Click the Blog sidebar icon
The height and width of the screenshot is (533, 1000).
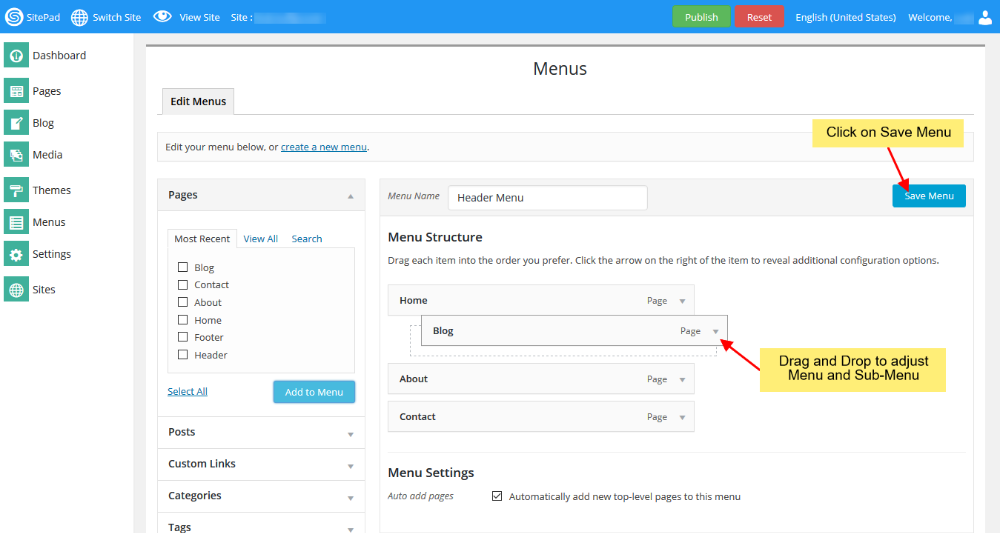tap(16, 123)
